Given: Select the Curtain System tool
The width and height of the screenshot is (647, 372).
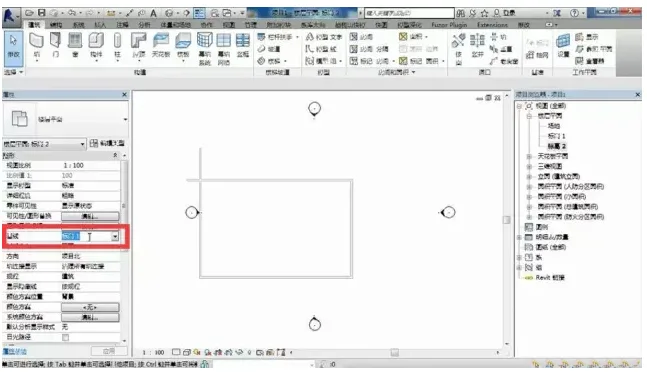Looking at the screenshot, I should [205, 49].
